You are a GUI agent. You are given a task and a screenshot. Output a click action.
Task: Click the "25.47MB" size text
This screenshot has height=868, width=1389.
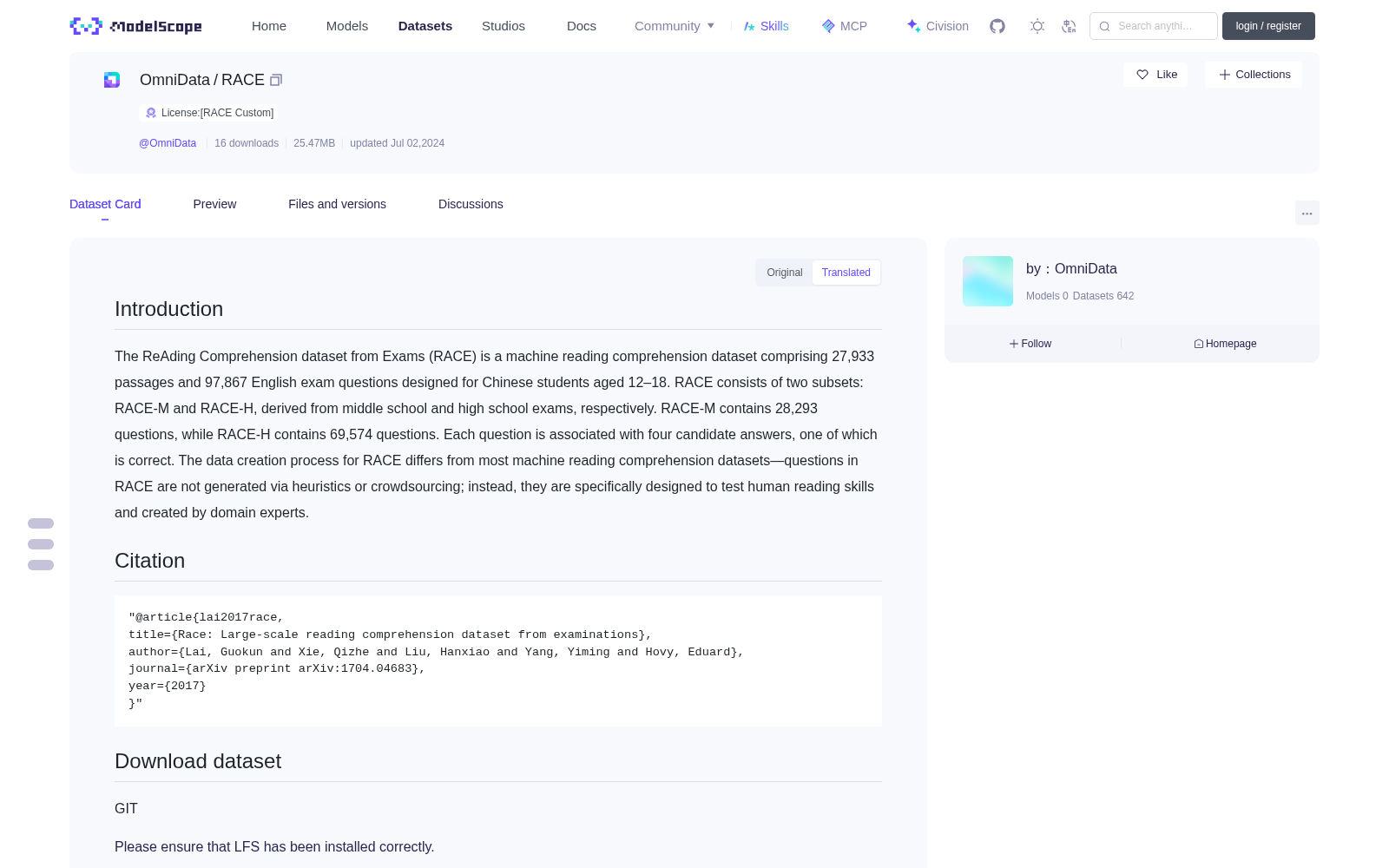pyautogui.click(x=314, y=143)
